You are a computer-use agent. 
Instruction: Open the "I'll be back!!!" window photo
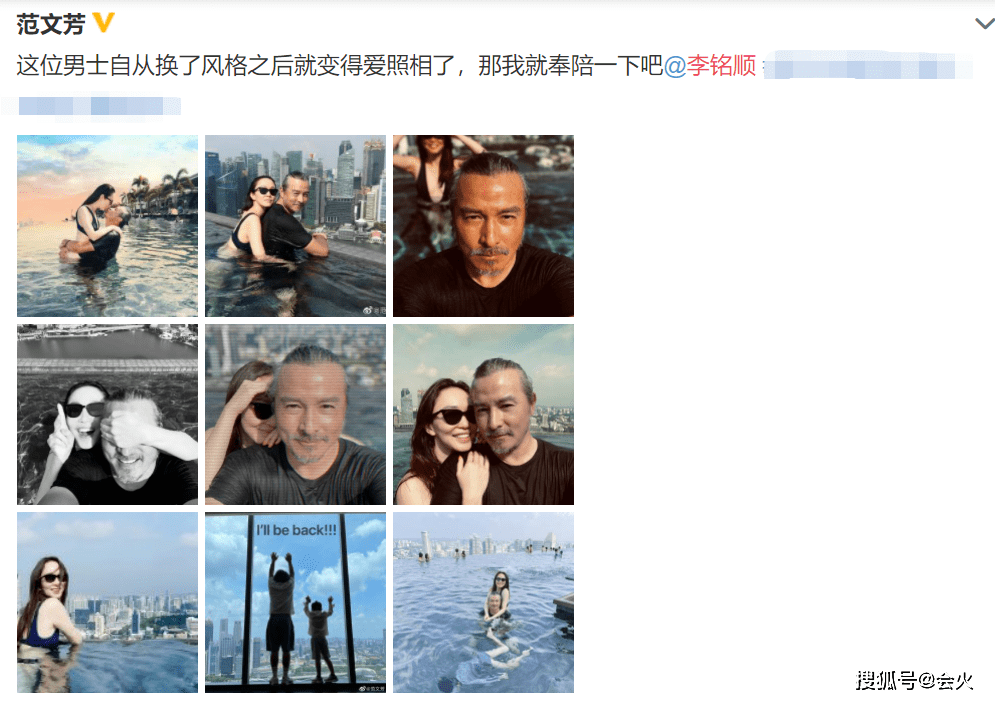pyautogui.click(x=295, y=602)
